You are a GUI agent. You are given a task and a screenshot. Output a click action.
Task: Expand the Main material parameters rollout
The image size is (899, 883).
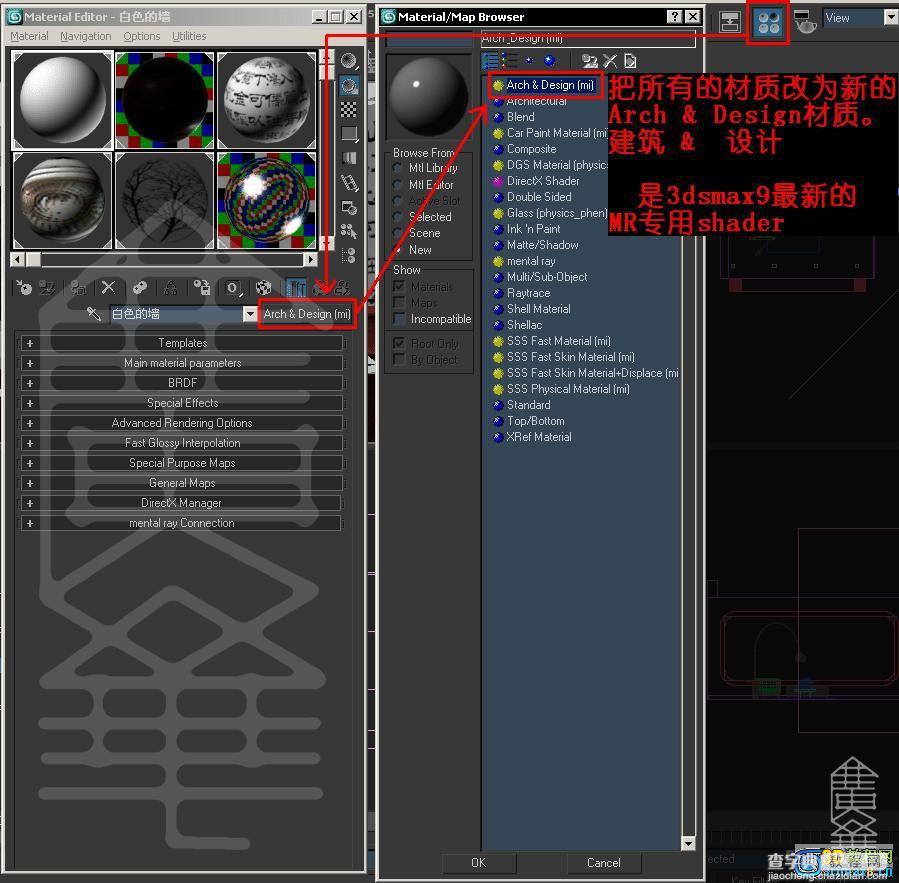pos(182,363)
